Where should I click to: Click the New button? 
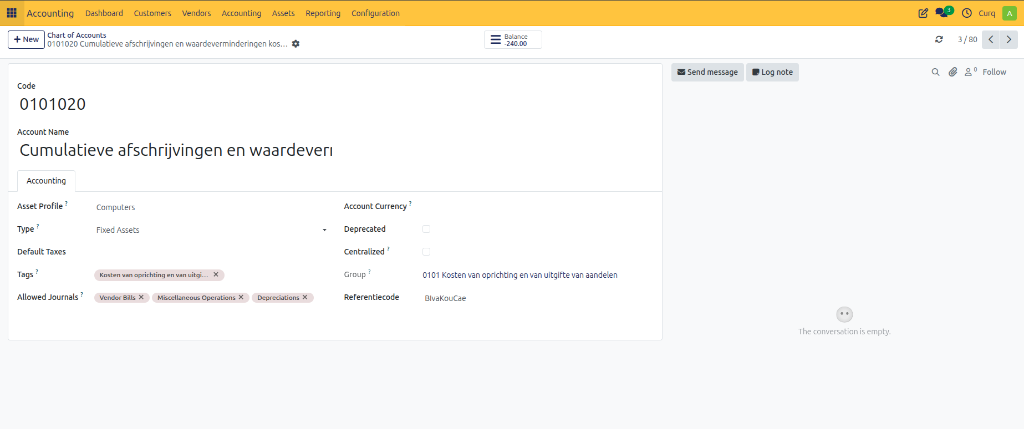pyautogui.click(x=26, y=39)
